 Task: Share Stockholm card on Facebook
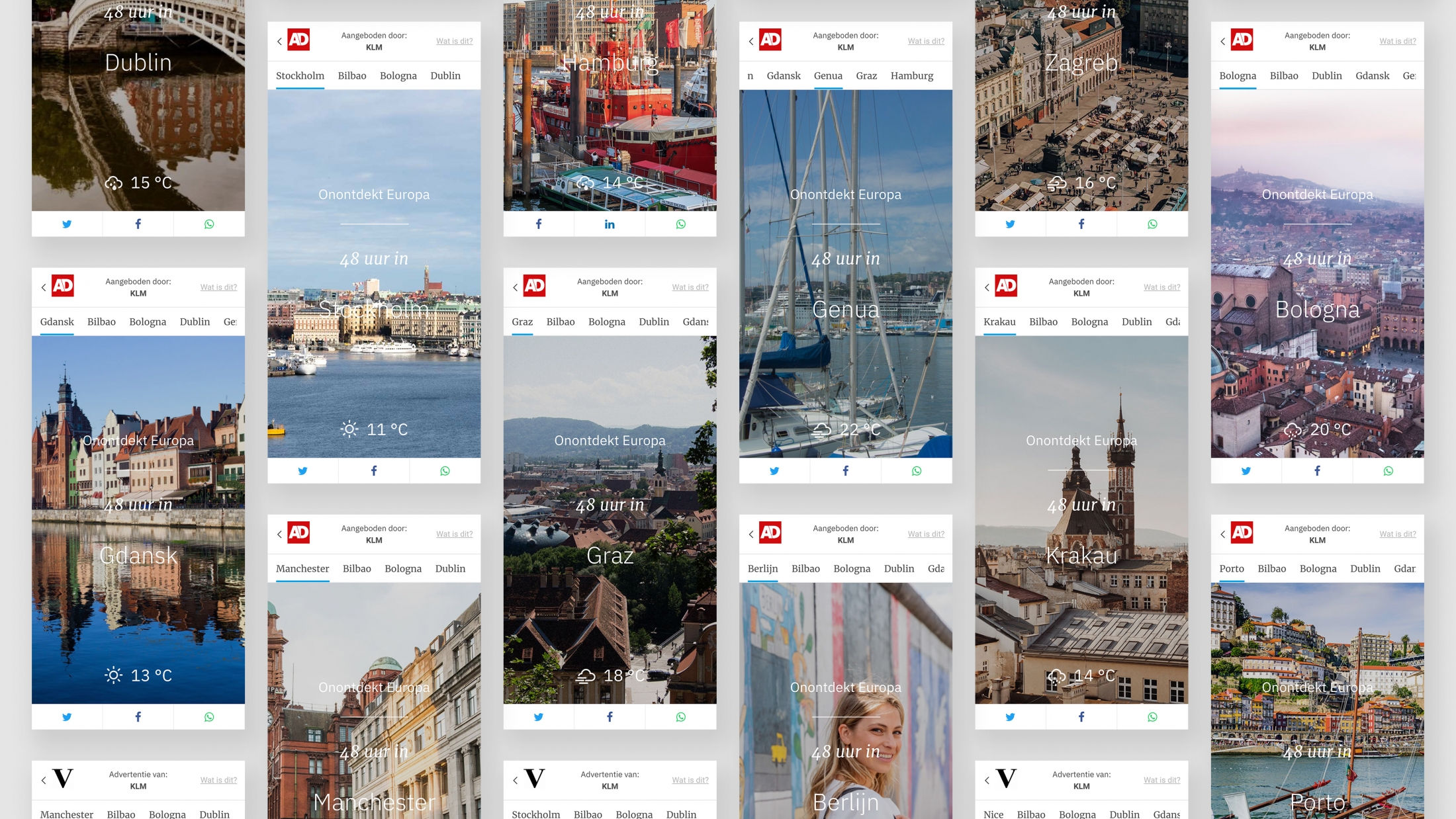click(374, 471)
